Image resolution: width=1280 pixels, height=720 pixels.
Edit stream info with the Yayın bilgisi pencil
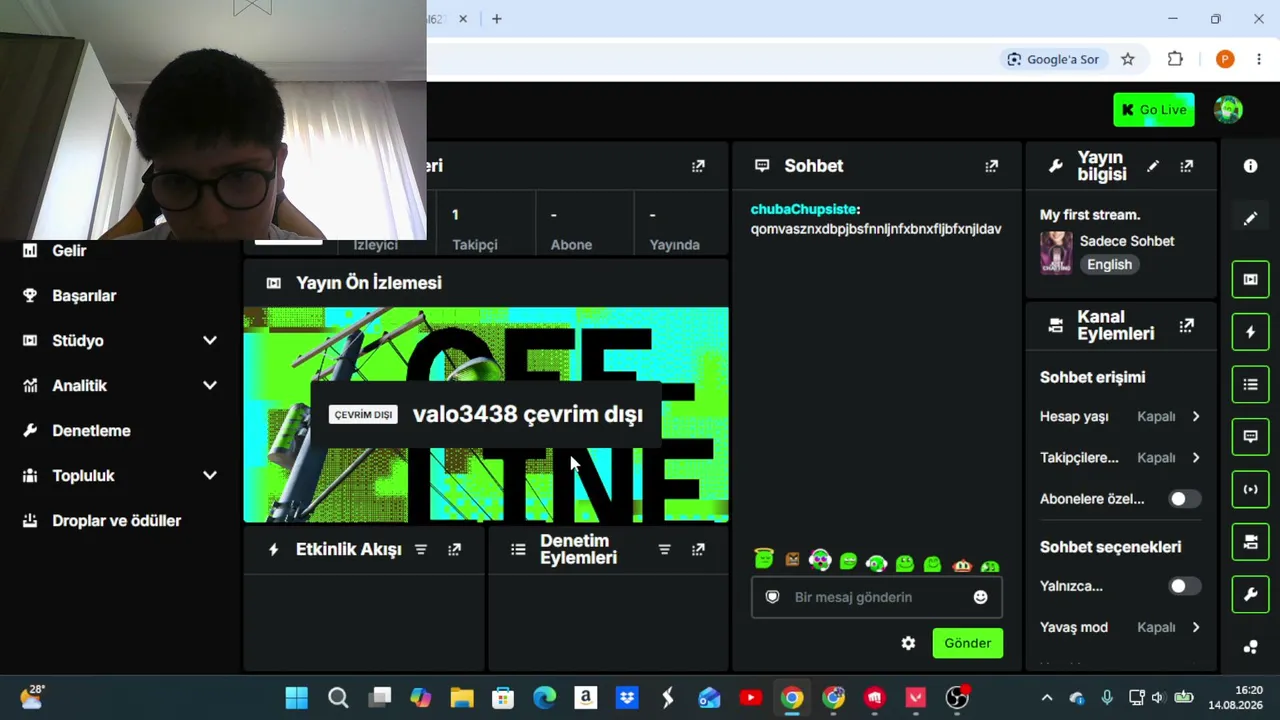pyautogui.click(x=1153, y=166)
